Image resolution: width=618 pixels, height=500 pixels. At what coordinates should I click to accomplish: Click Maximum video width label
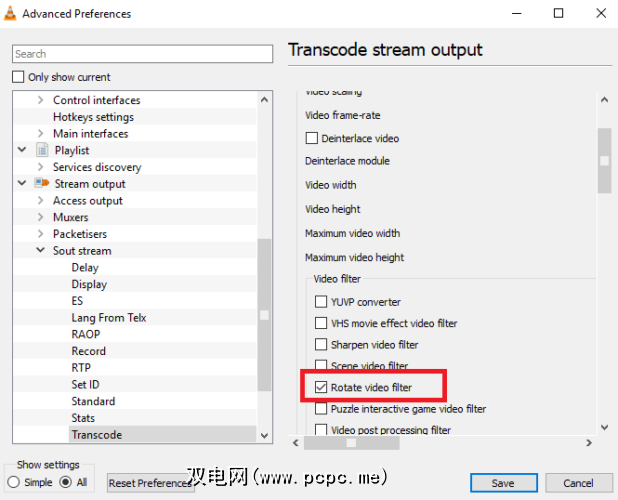point(352,233)
